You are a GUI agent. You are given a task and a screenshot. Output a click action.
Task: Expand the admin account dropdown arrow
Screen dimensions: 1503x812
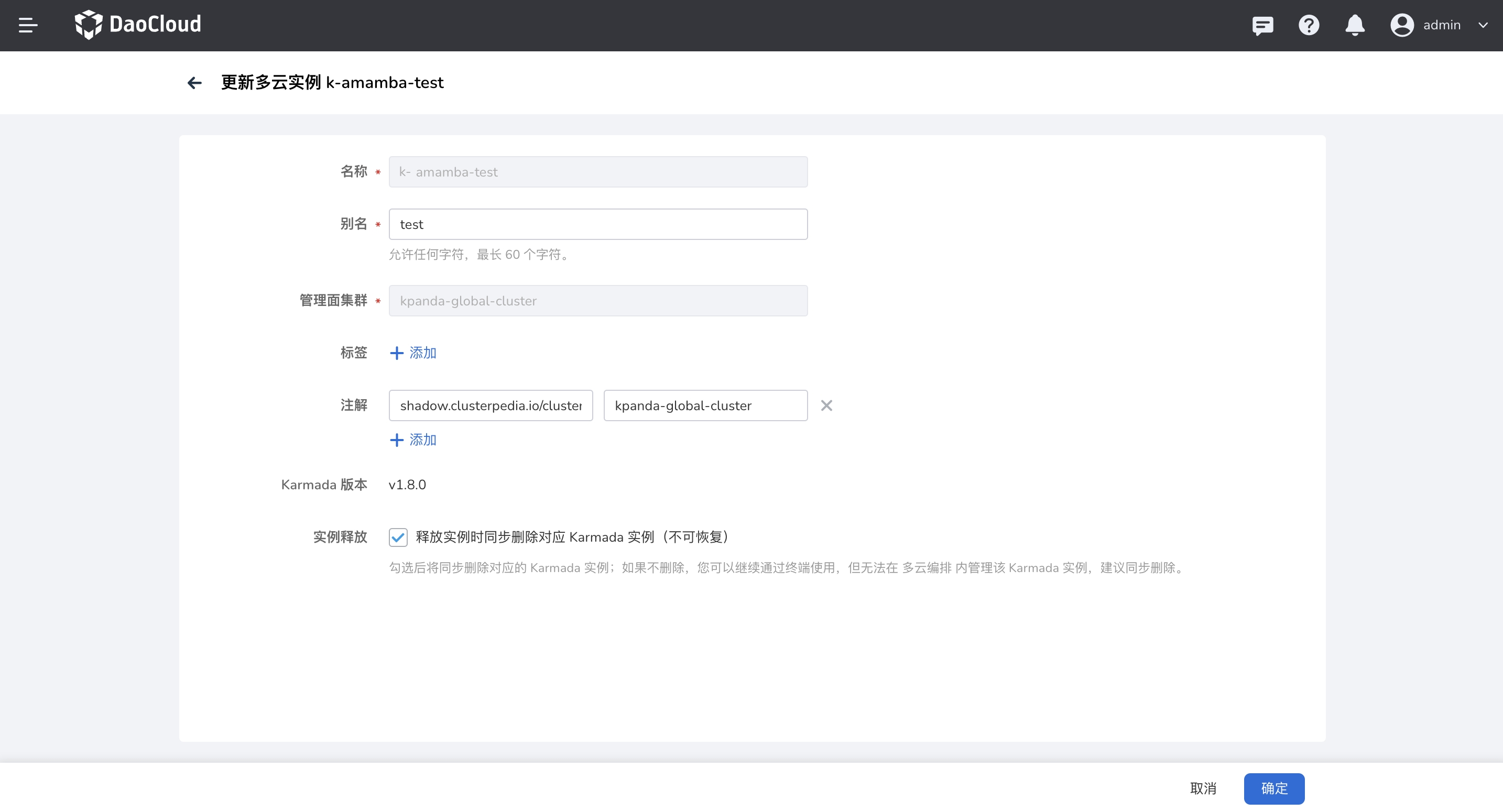click(1483, 25)
